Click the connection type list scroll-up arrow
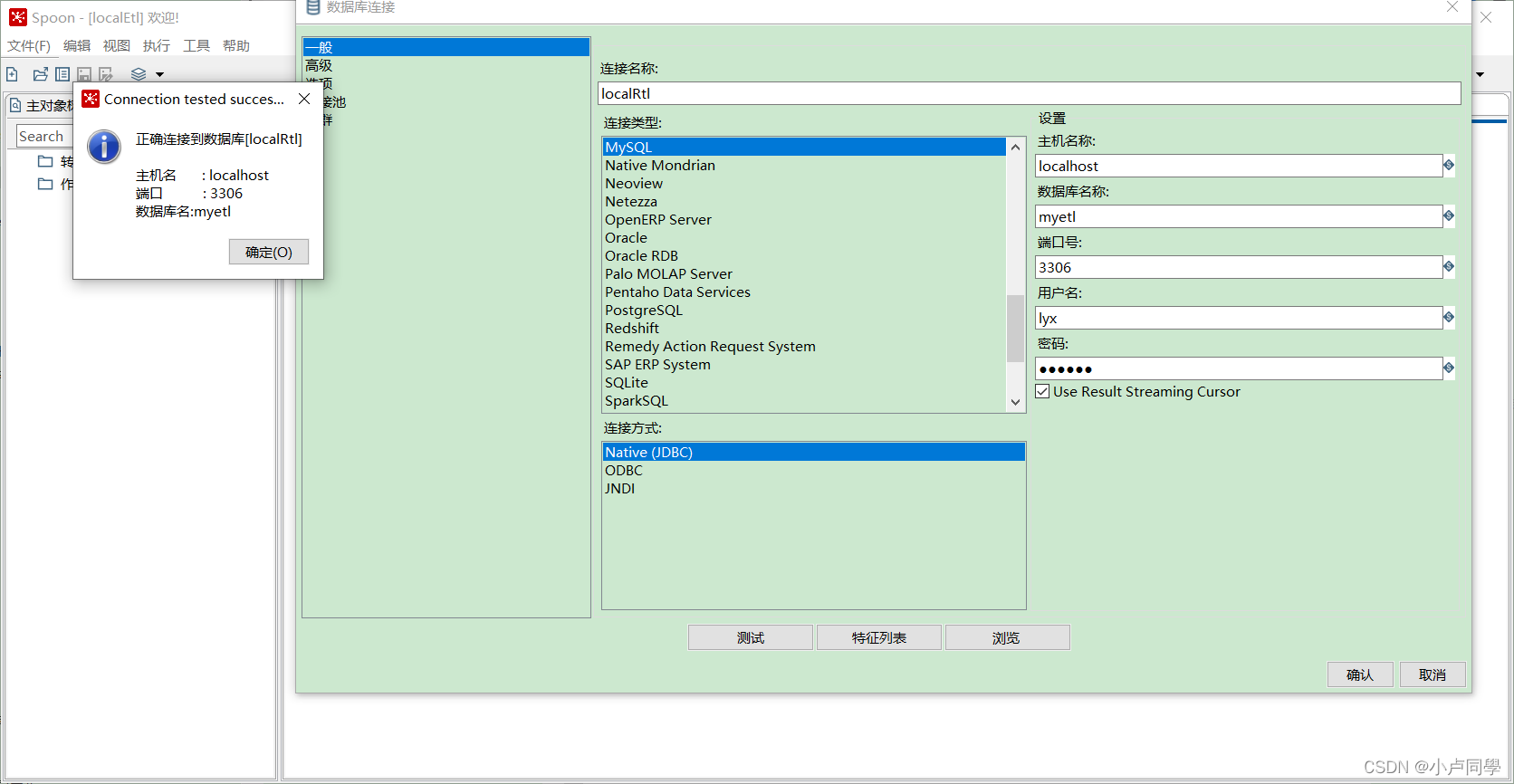Screen dimensions: 1514x784 tap(1016, 147)
